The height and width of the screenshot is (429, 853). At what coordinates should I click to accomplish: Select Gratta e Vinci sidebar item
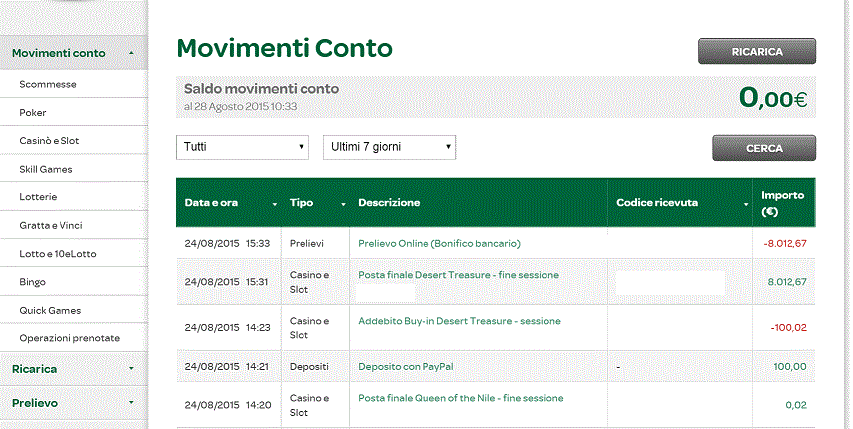pyautogui.click(x=51, y=225)
